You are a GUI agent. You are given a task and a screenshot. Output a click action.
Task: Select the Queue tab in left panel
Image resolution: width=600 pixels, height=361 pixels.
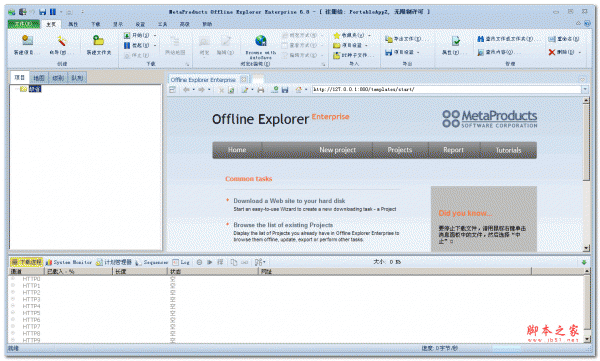click(77, 78)
